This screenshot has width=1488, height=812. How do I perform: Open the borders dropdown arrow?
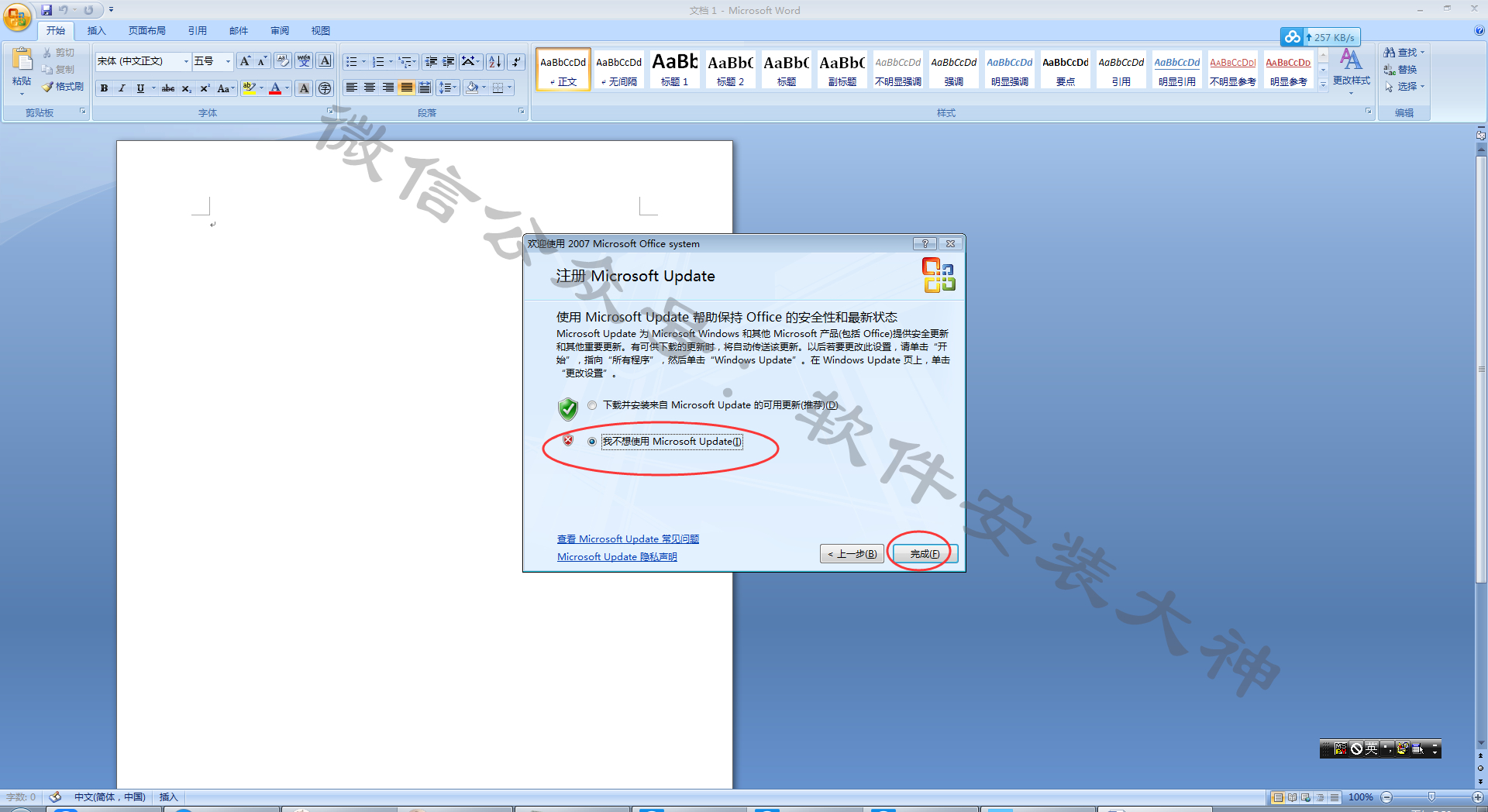coord(509,88)
